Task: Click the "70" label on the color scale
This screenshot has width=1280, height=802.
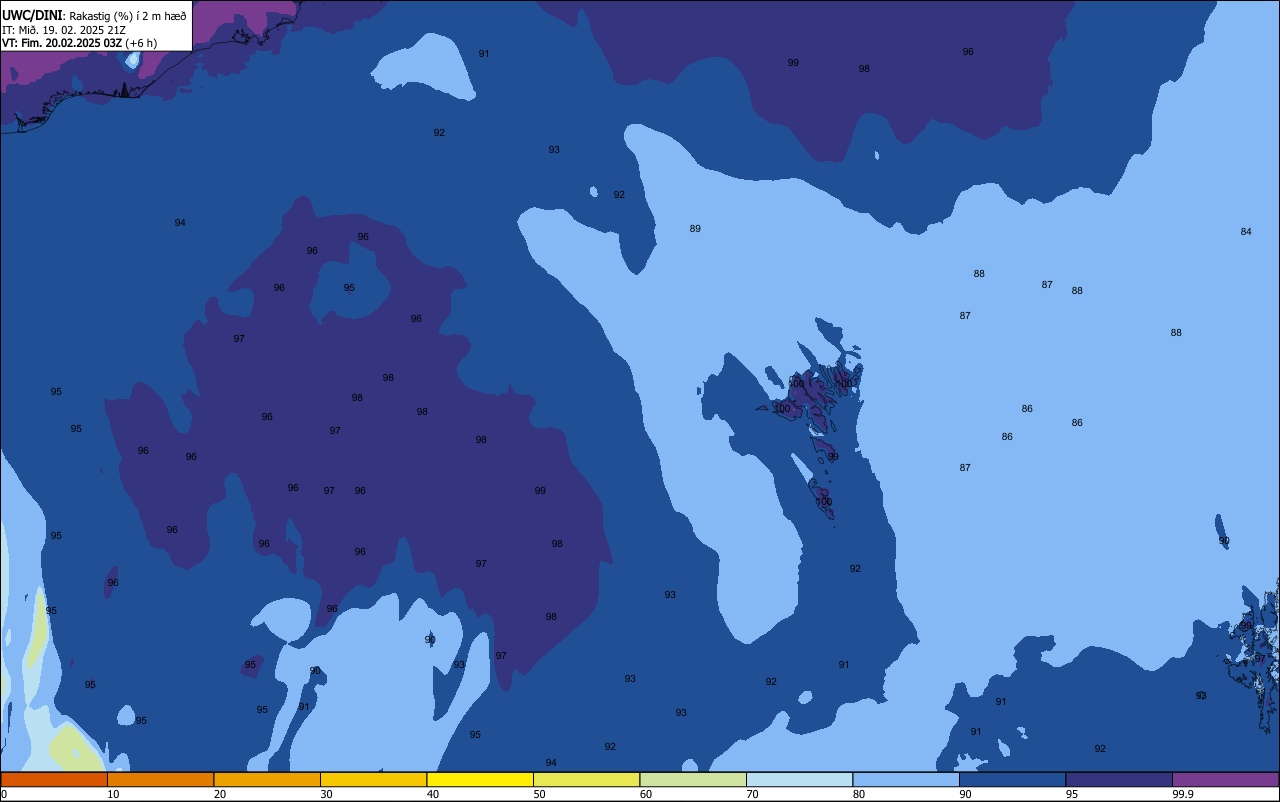Action: (x=752, y=794)
